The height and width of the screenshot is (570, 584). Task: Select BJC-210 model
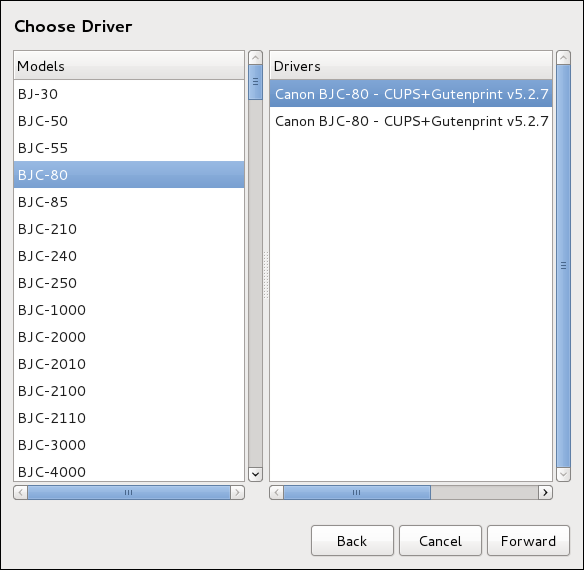point(129,229)
